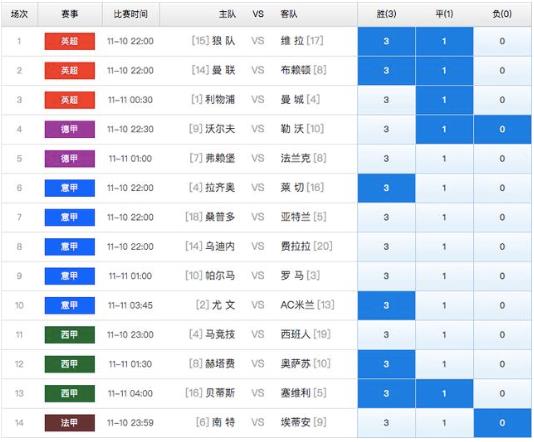Open away team AC米兰 link
Viewport: 534px width, 442px height.
click(x=297, y=305)
